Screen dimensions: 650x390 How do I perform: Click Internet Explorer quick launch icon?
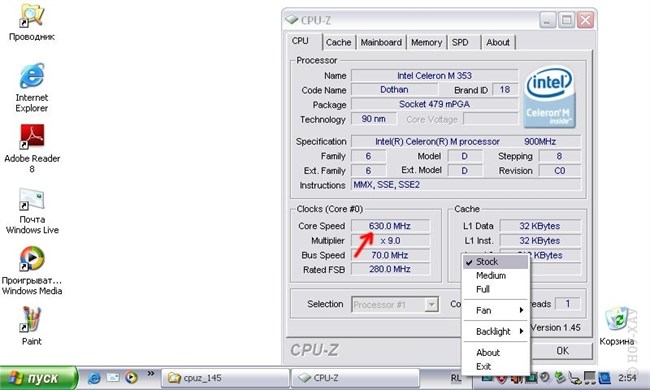click(95, 378)
